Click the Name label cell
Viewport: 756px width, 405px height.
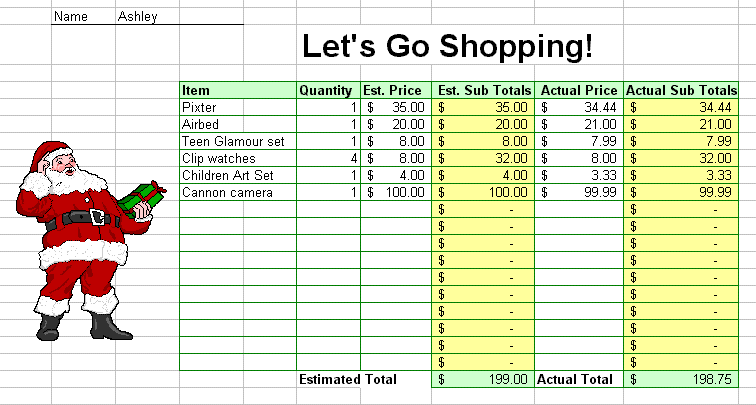[x=83, y=16]
